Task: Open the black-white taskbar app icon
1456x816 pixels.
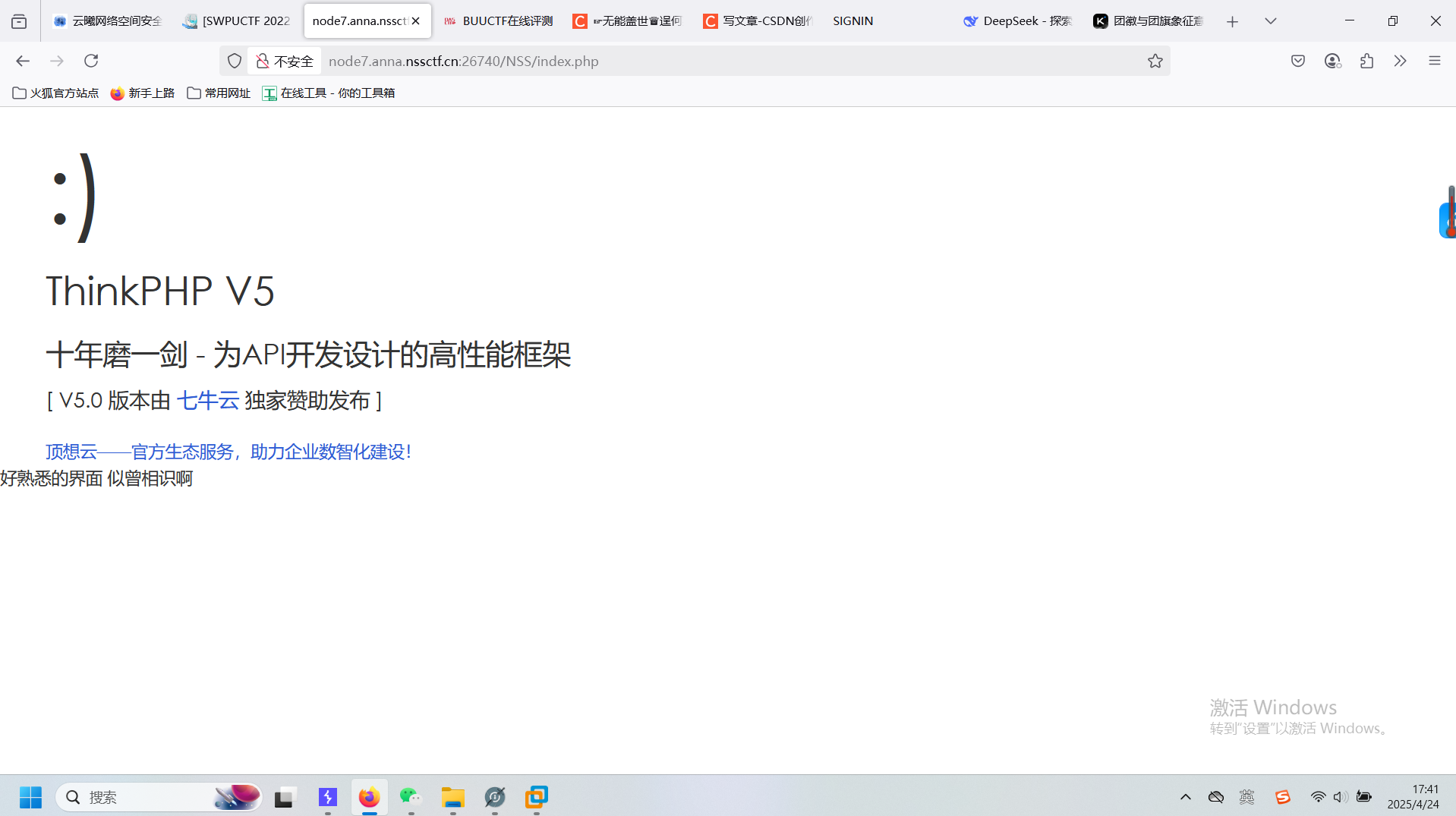Action: [283, 797]
